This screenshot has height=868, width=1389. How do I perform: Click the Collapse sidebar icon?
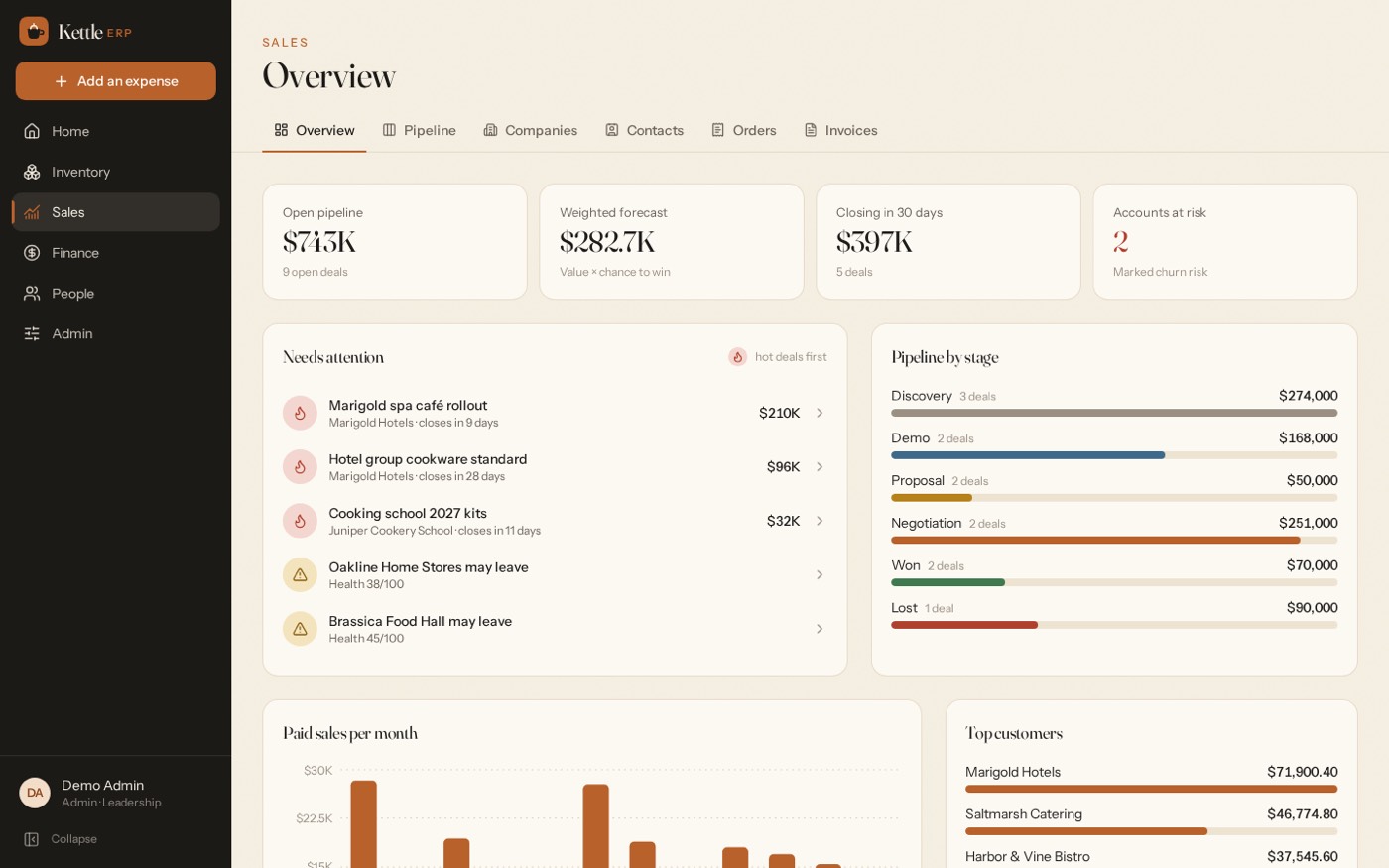click(x=32, y=839)
